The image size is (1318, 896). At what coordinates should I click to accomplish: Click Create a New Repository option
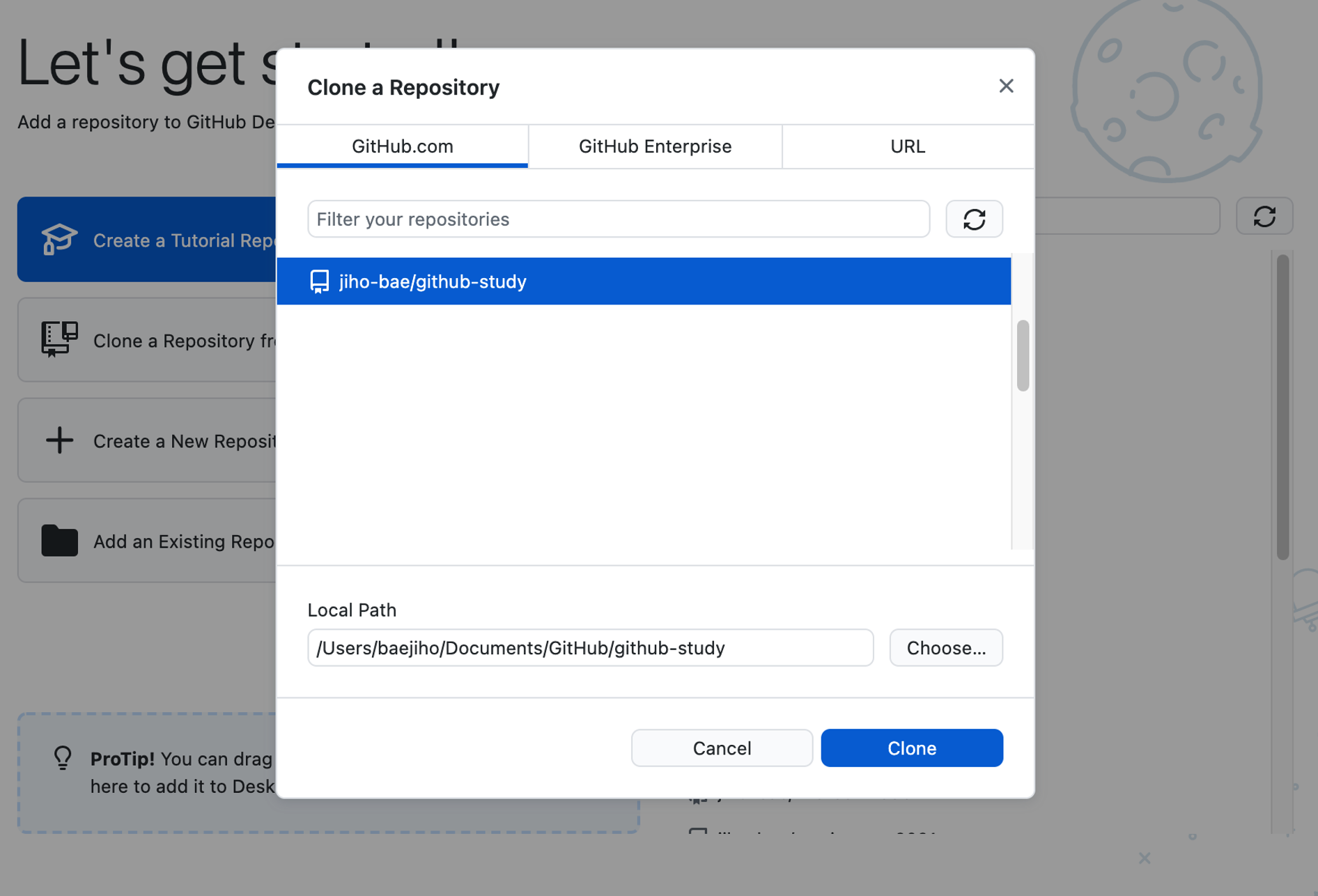[x=147, y=440]
